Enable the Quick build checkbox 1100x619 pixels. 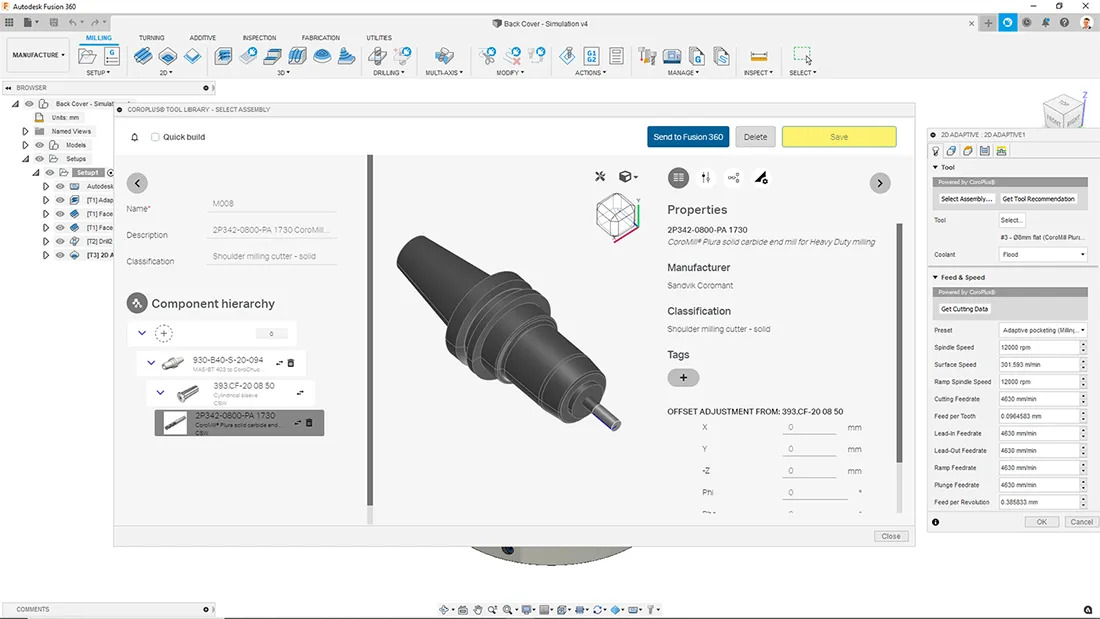(x=155, y=137)
